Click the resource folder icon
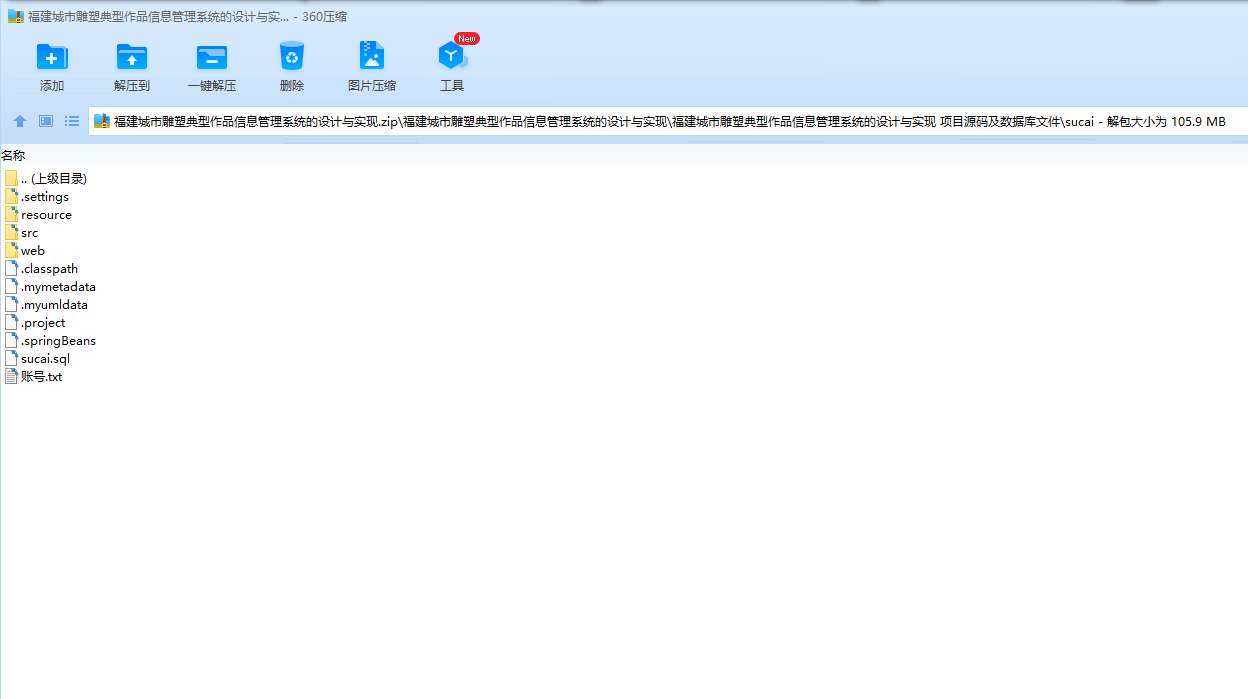 pyautogui.click(x=11, y=214)
